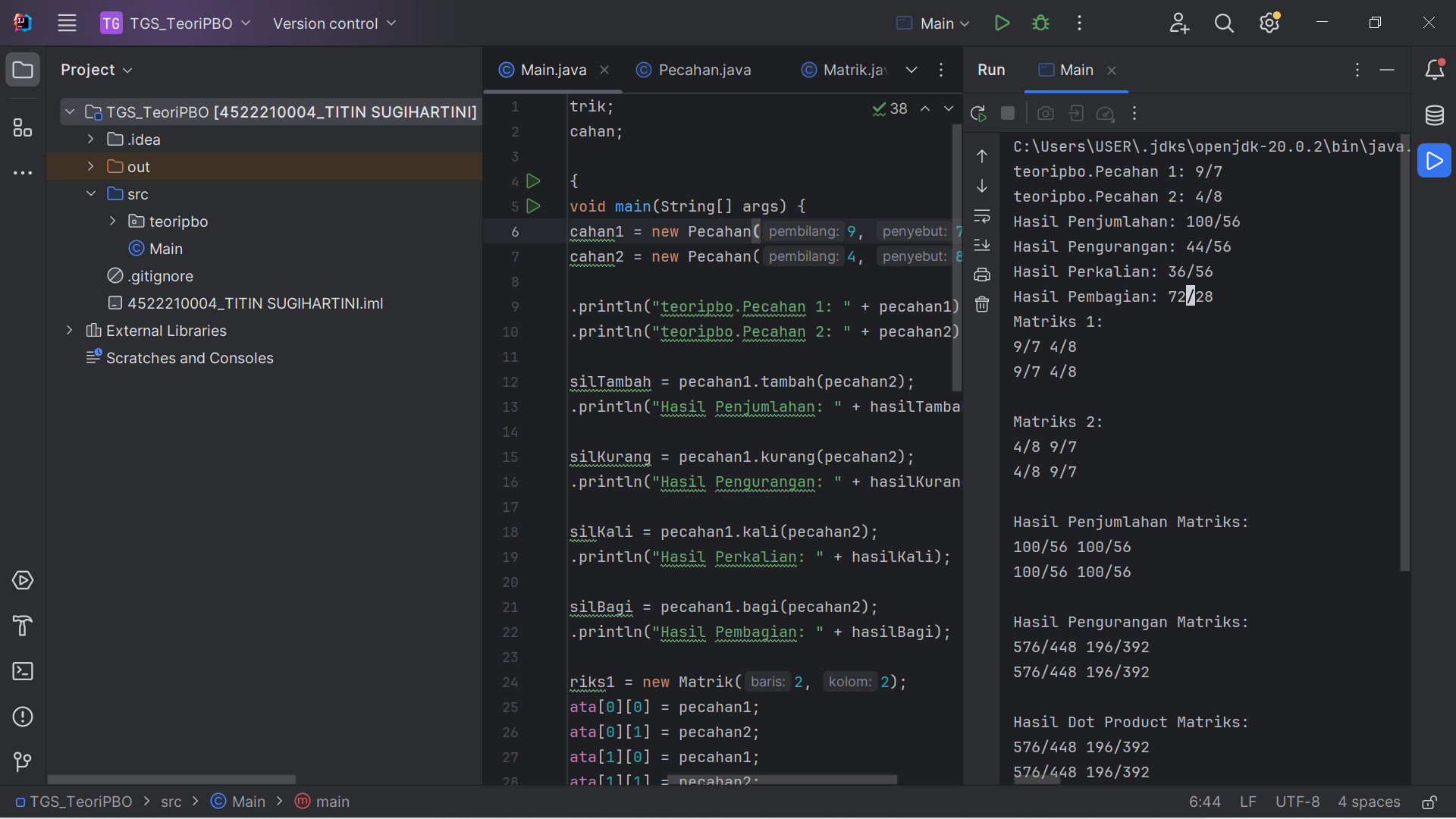The image size is (1456, 819).
Task: Click the run gutter arrow beside main method
Action: 533,206
